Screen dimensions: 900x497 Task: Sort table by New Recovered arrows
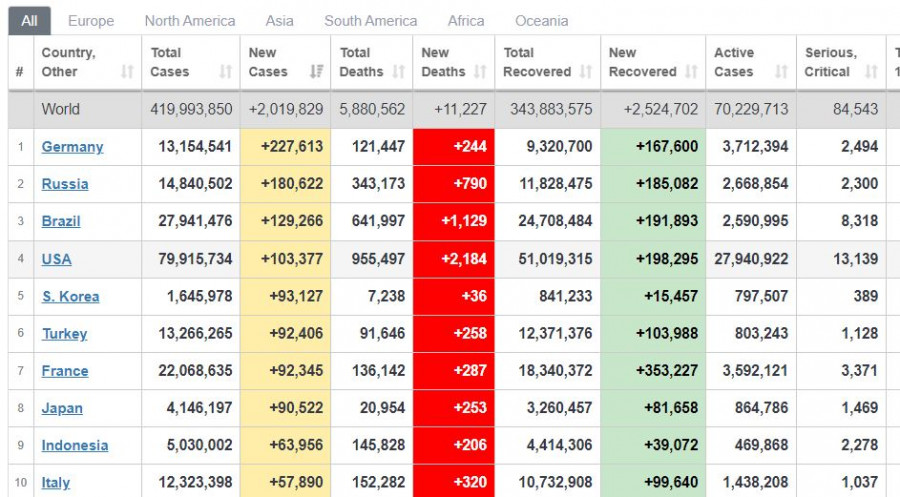click(x=691, y=72)
